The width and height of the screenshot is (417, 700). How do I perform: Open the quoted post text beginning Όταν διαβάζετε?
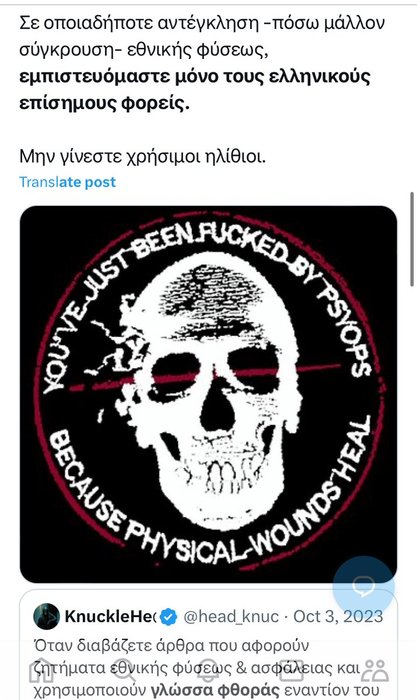(205, 668)
